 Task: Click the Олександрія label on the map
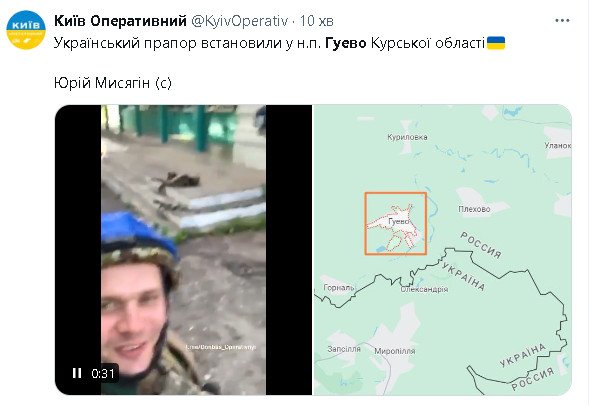(x=424, y=289)
